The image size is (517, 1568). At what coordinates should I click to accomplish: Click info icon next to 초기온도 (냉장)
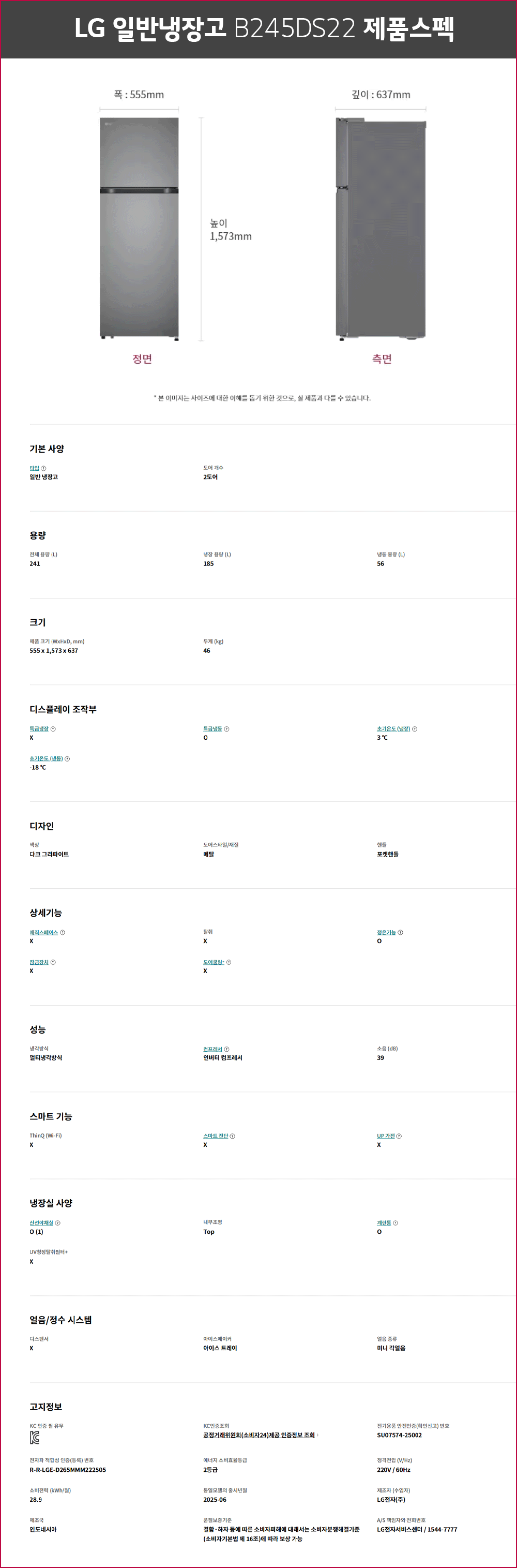[x=414, y=728]
